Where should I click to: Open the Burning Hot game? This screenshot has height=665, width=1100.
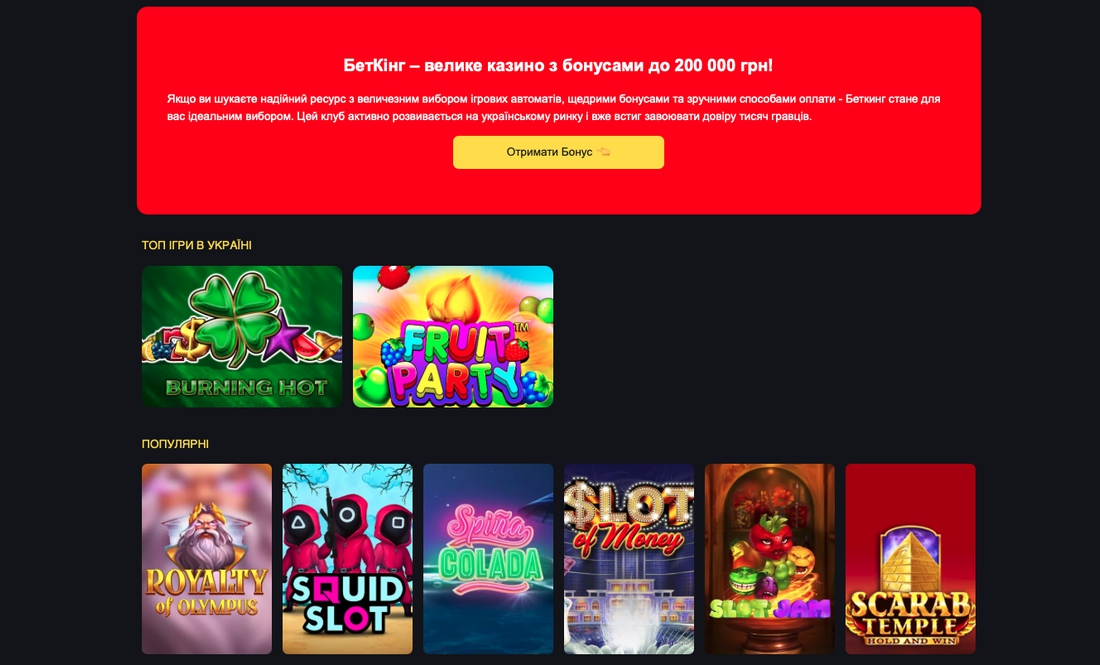pos(242,337)
